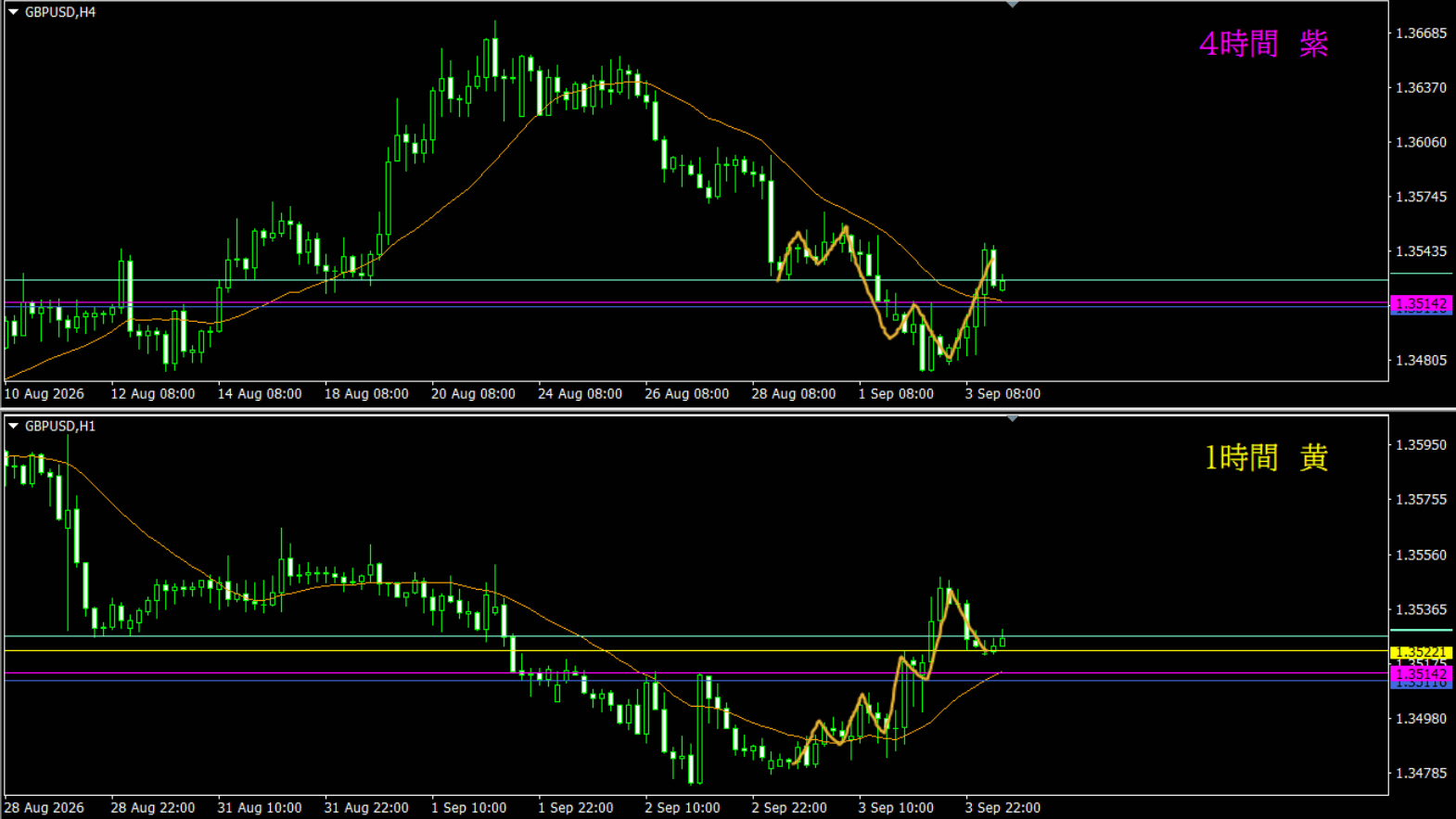Select the yellow 1.35221 price tag
This screenshot has height=819, width=1456.
click(1421, 652)
